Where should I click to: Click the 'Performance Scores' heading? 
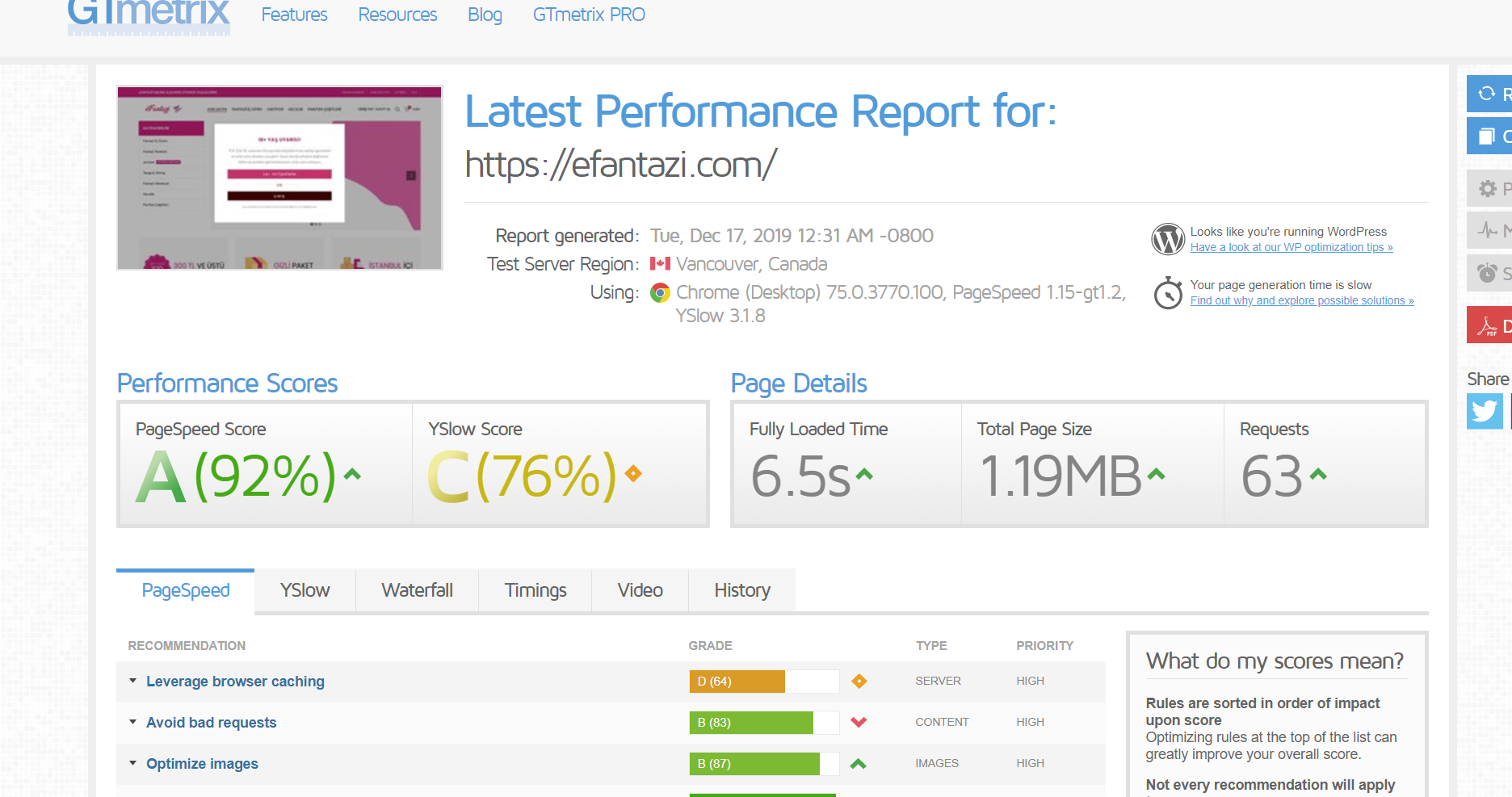coord(227,384)
